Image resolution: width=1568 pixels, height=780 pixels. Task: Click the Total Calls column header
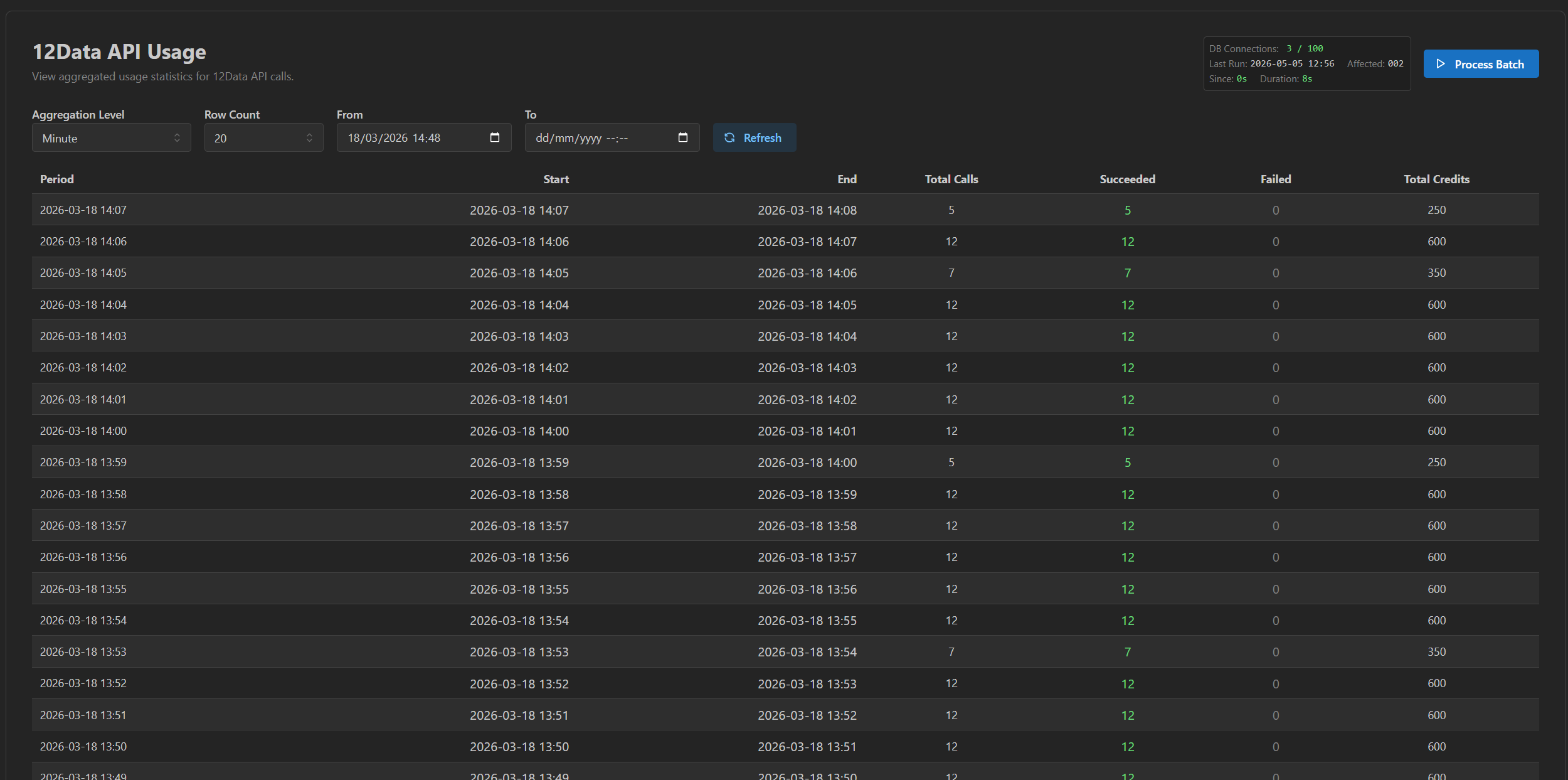(x=951, y=179)
